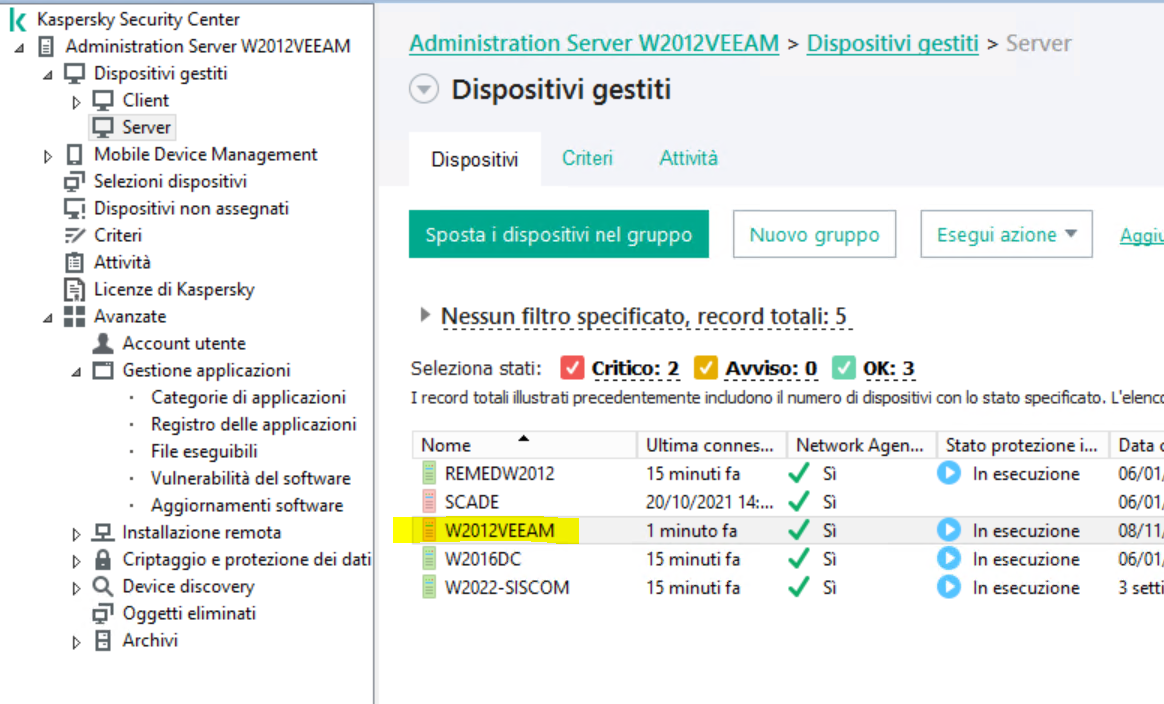The height and width of the screenshot is (704, 1164).
Task: Click the Network Agen... column header
Action: coord(861,445)
